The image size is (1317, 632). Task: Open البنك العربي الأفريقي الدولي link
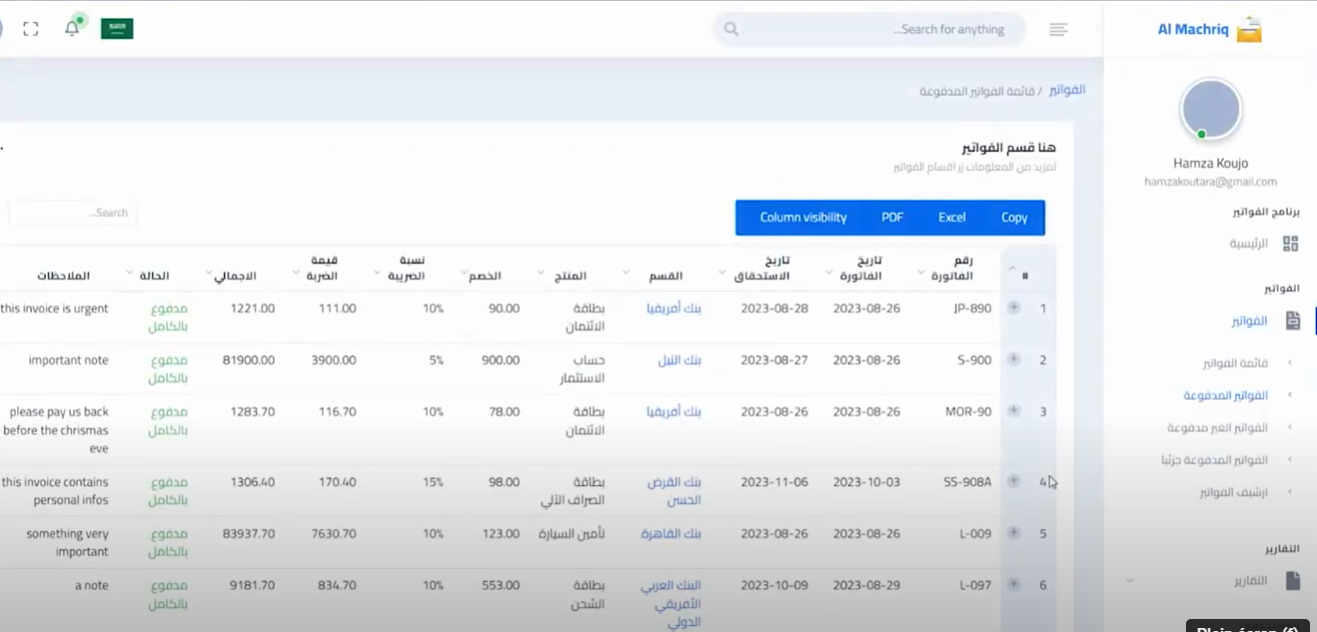(671, 603)
